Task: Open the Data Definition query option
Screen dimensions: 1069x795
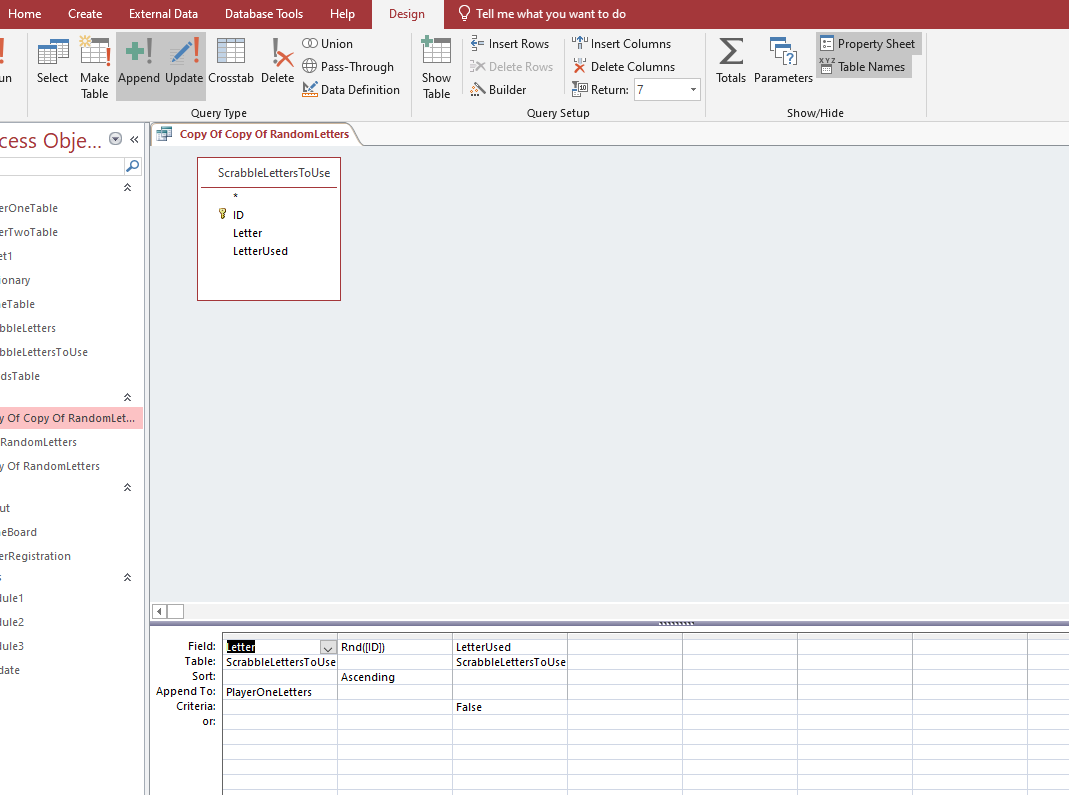Action: (351, 89)
